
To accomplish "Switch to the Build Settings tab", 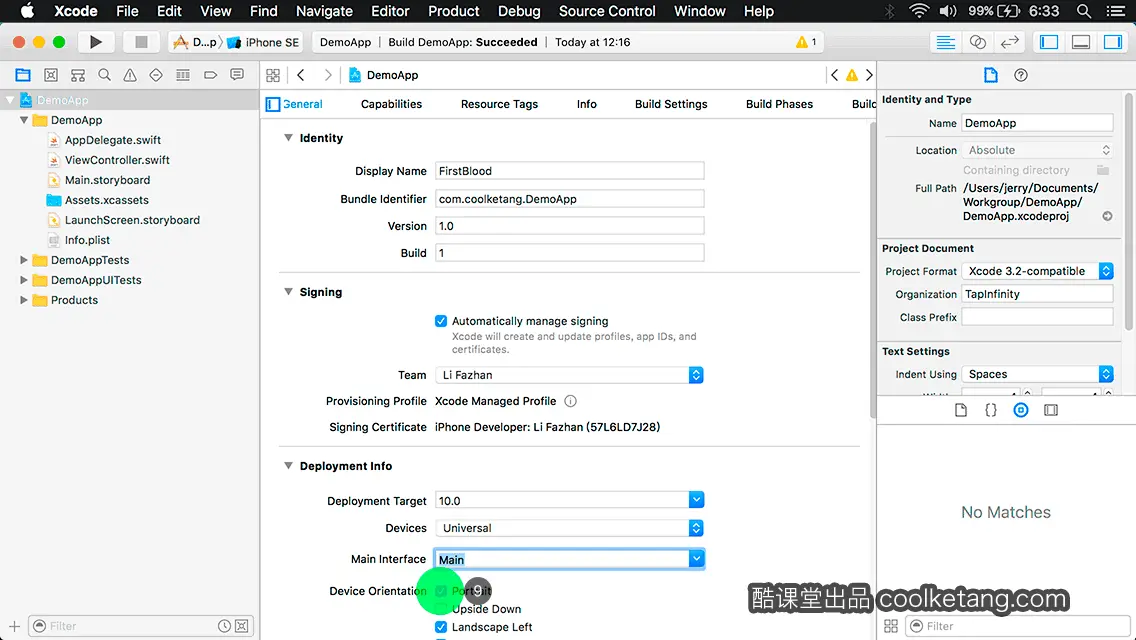I will [671, 104].
